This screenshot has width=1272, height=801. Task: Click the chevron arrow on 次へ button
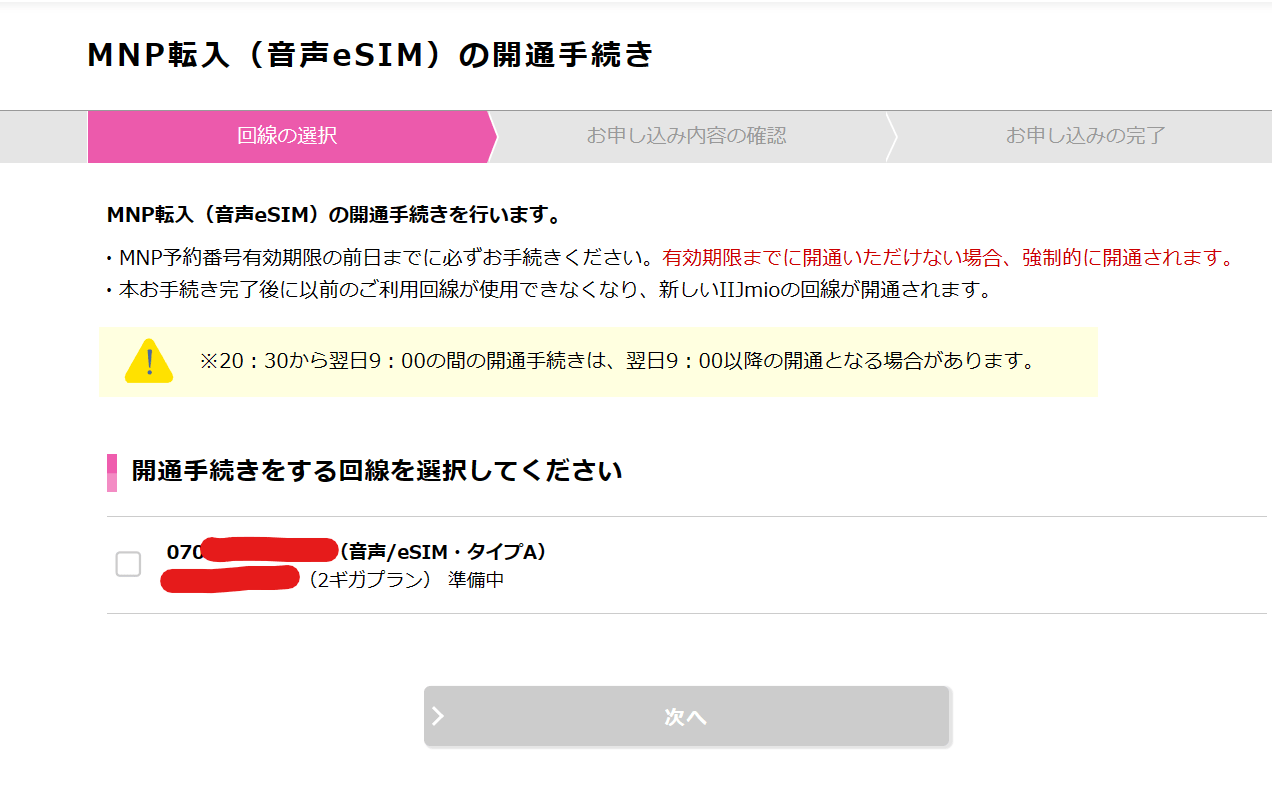pyautogui.click(x=438, y=716)
